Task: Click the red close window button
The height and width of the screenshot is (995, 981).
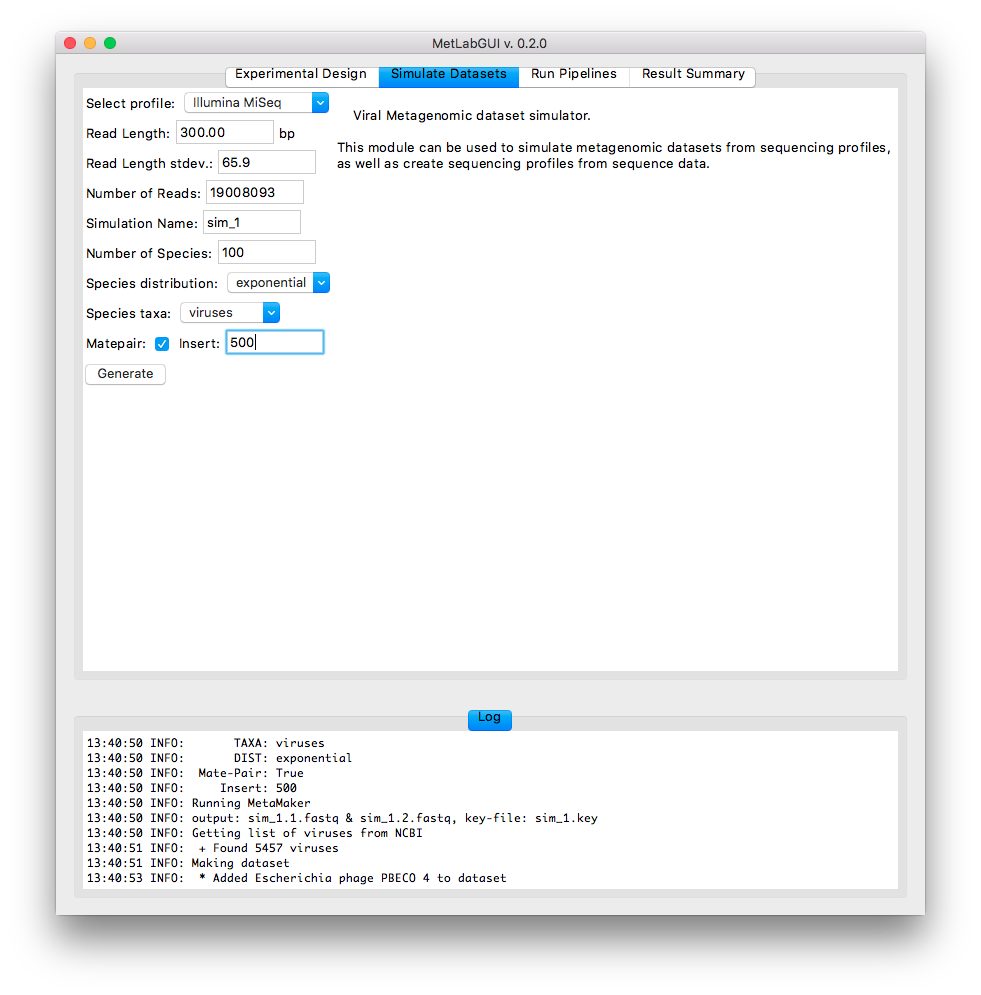Action: [70, 43]
